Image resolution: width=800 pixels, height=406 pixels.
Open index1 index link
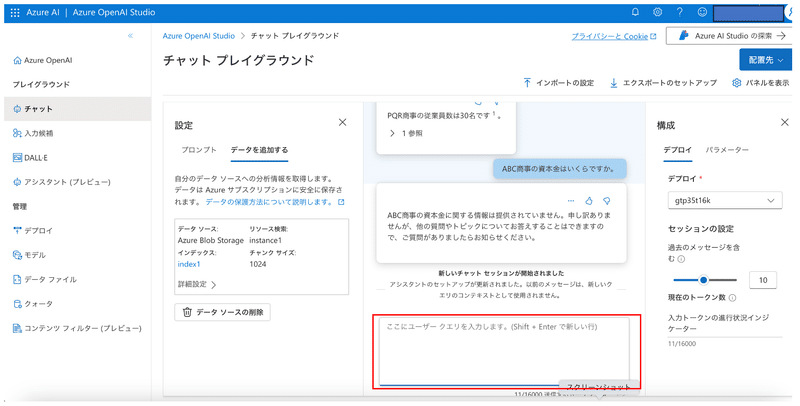tap(189, 264)
